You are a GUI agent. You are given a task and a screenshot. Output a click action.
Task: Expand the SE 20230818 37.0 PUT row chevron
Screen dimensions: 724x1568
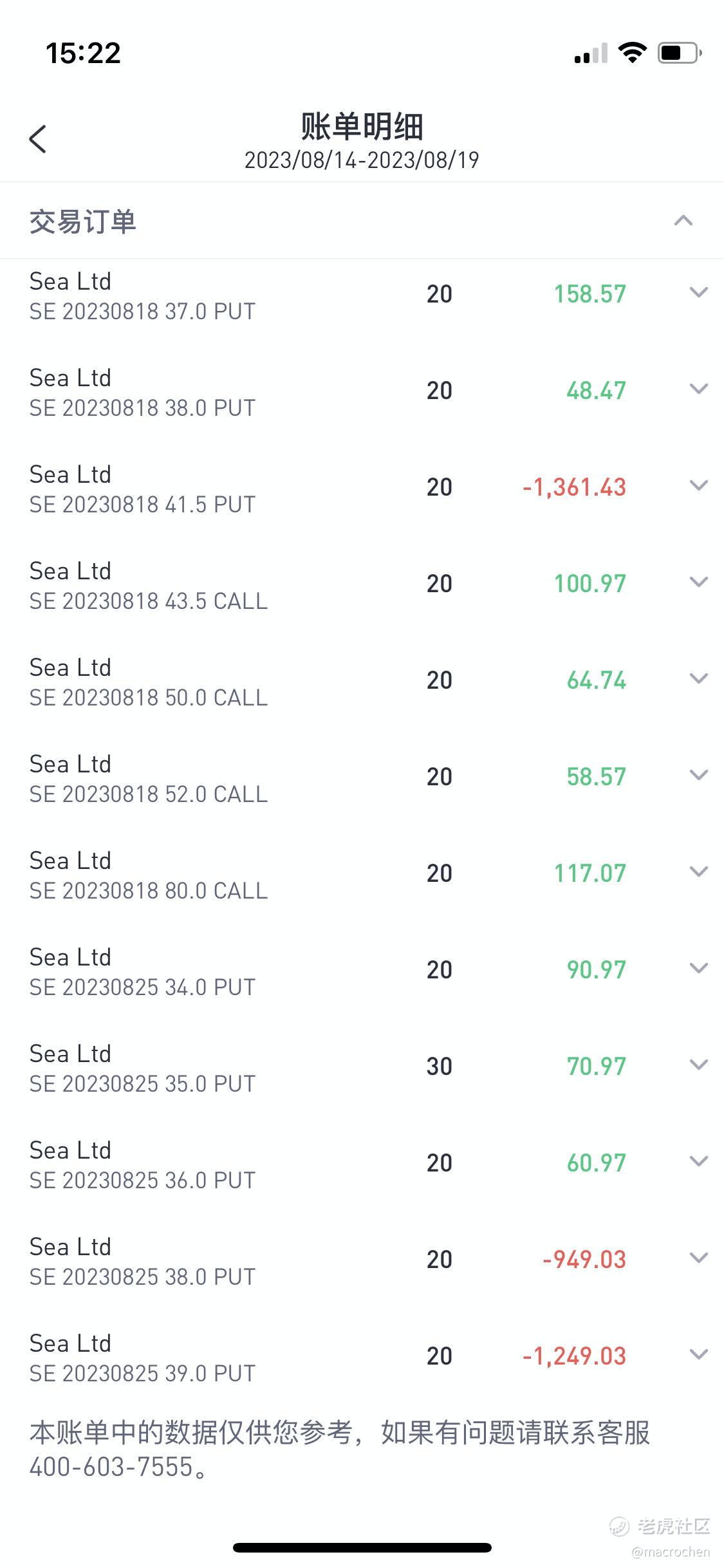699,293
